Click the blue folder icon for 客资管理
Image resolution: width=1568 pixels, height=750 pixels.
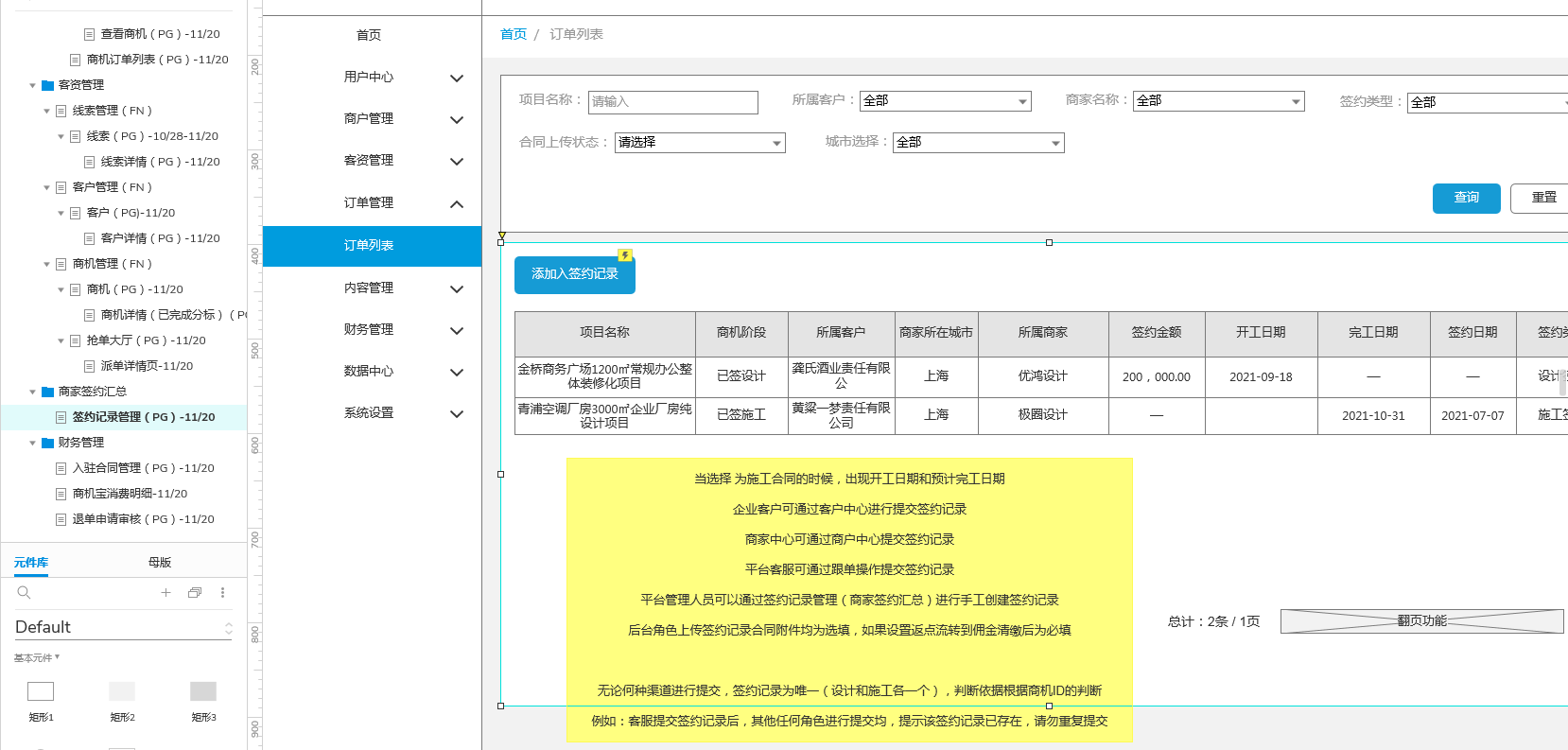point(47,85)
